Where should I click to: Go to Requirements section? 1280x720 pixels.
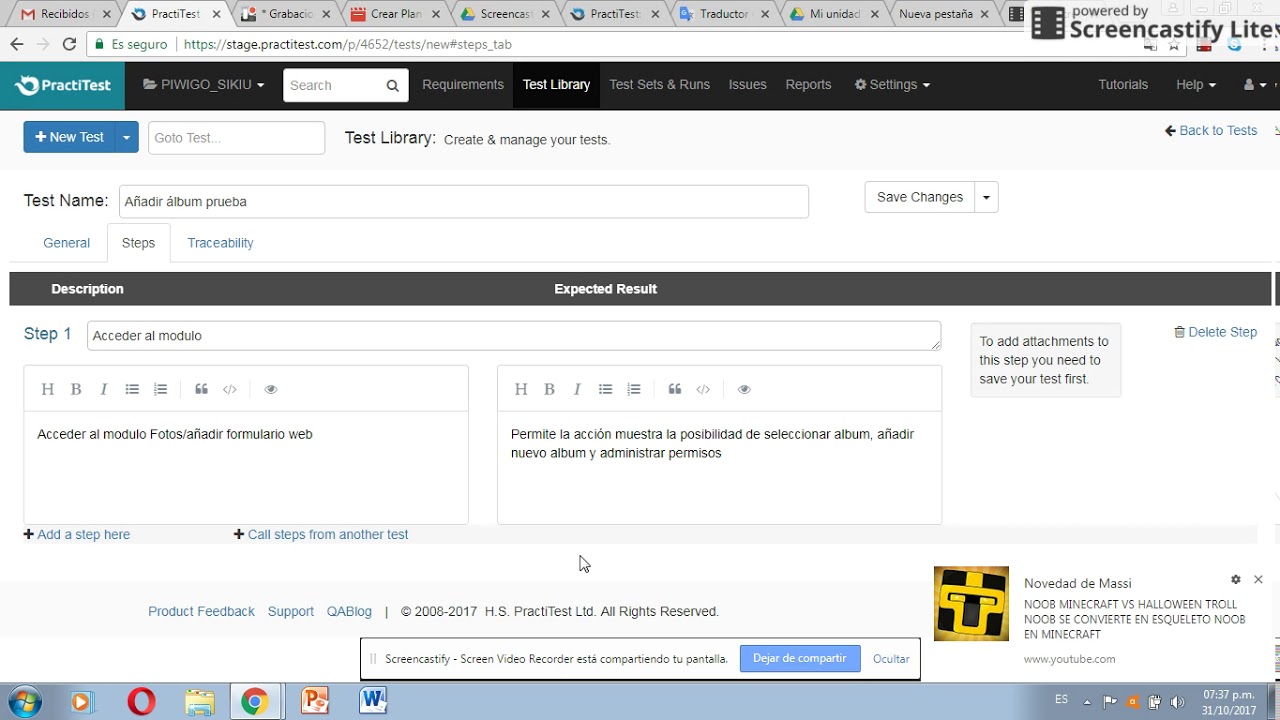coord(463,85)
